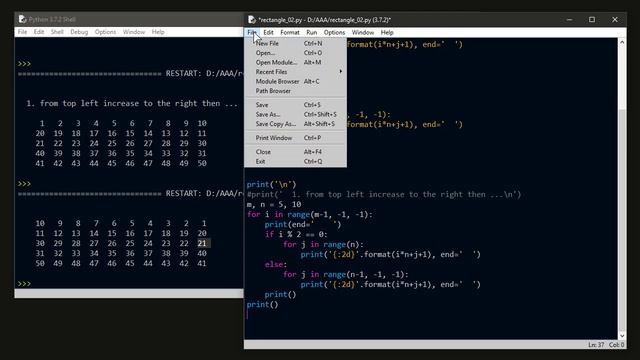Open the Edit menu in editor window

(x=268, y=32)
